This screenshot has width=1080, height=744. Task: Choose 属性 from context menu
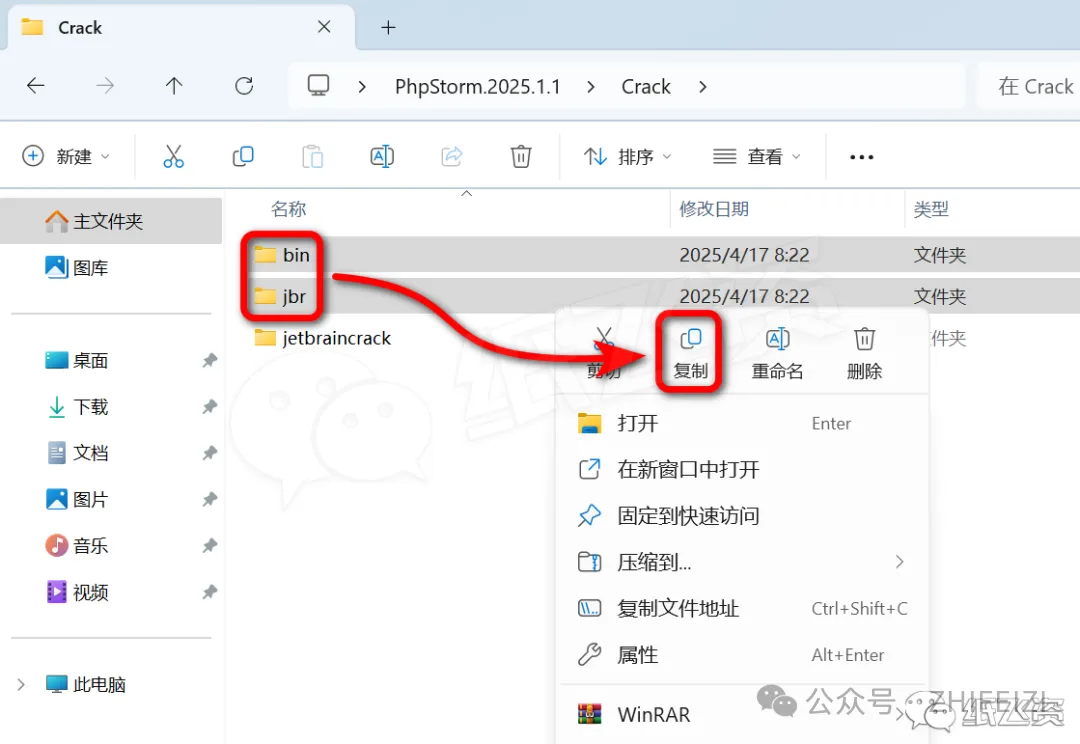click(742, 654)
